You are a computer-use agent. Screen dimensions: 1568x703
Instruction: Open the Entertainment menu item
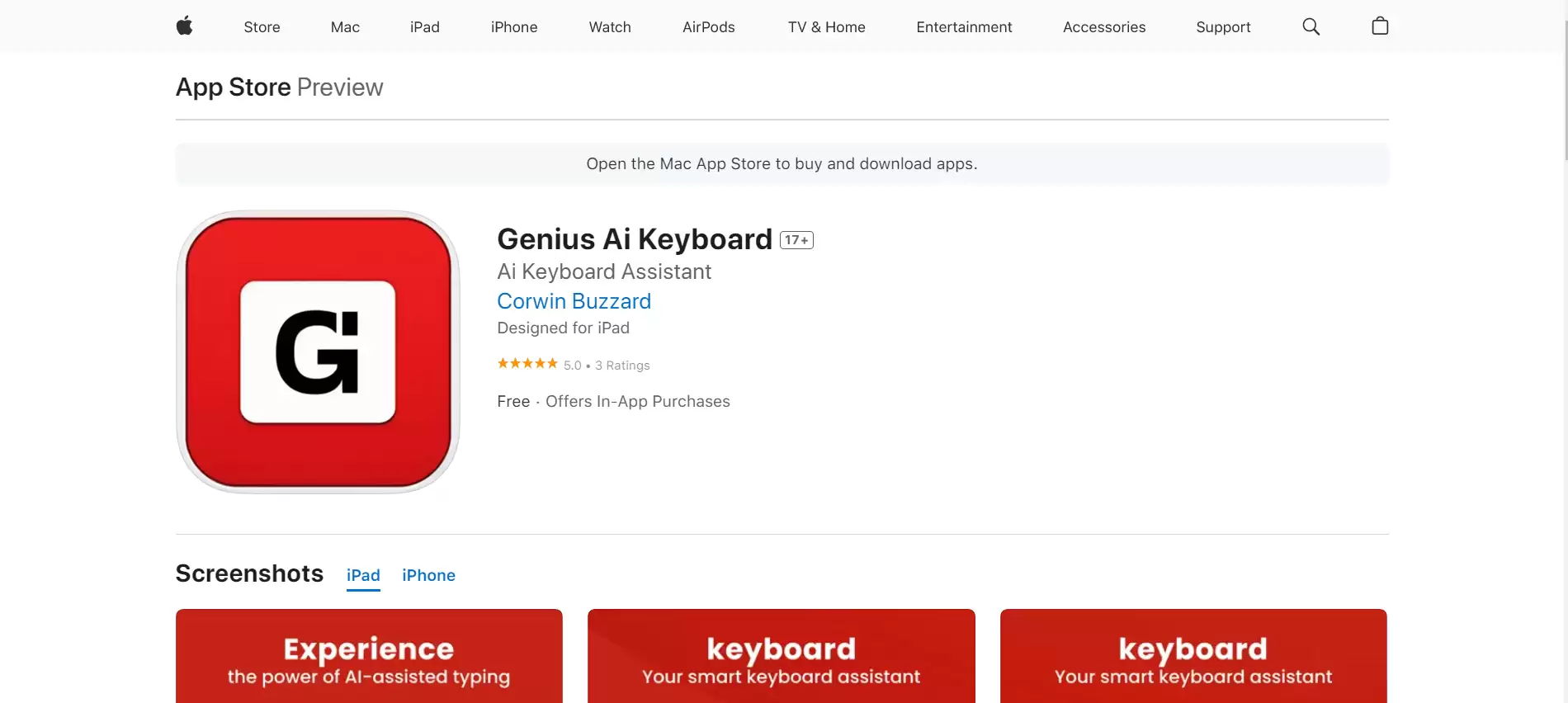pyautogui.click(x=964, y=26)
